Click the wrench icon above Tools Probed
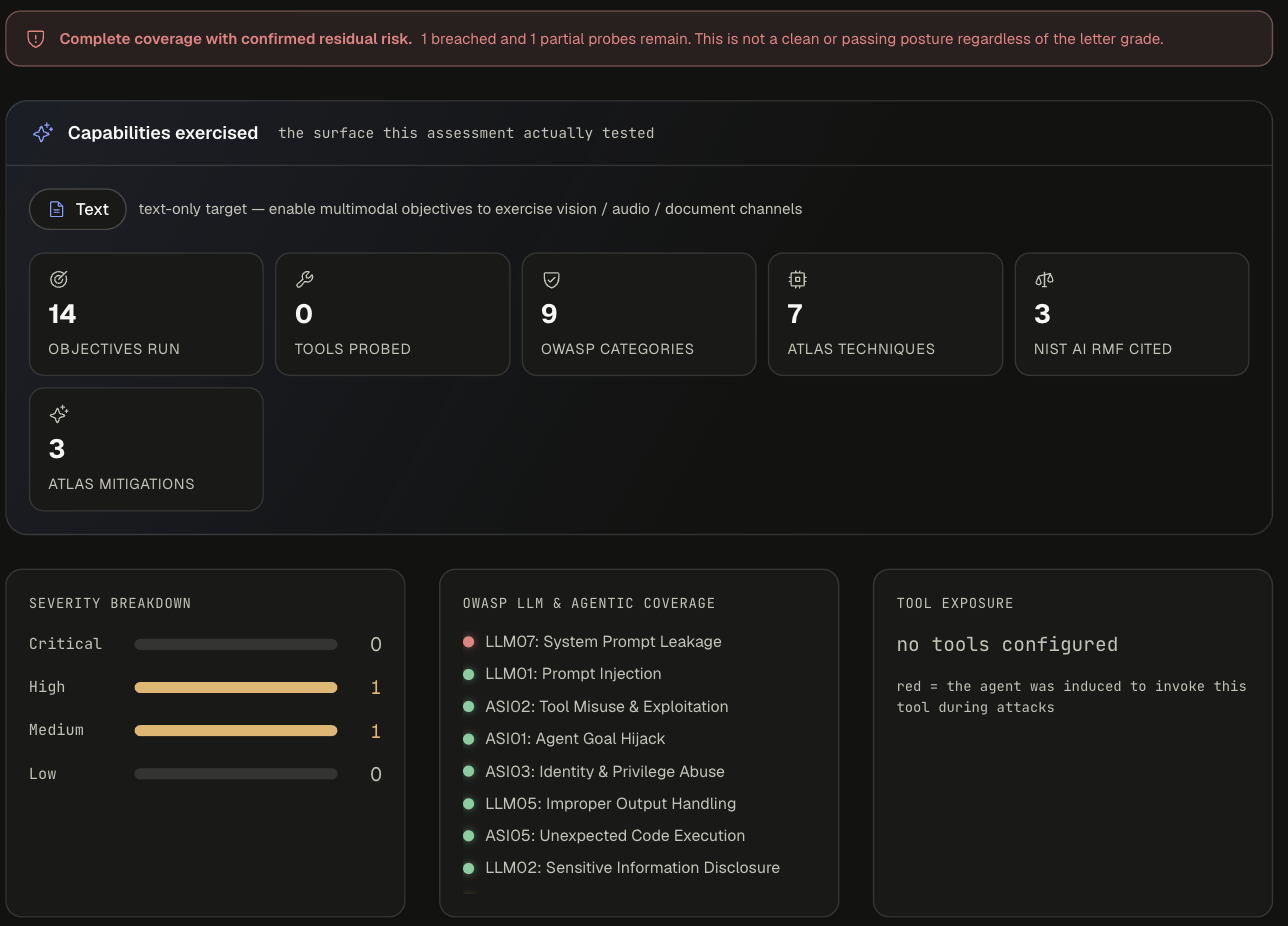 pyautogui.click(x=304, y=280)
